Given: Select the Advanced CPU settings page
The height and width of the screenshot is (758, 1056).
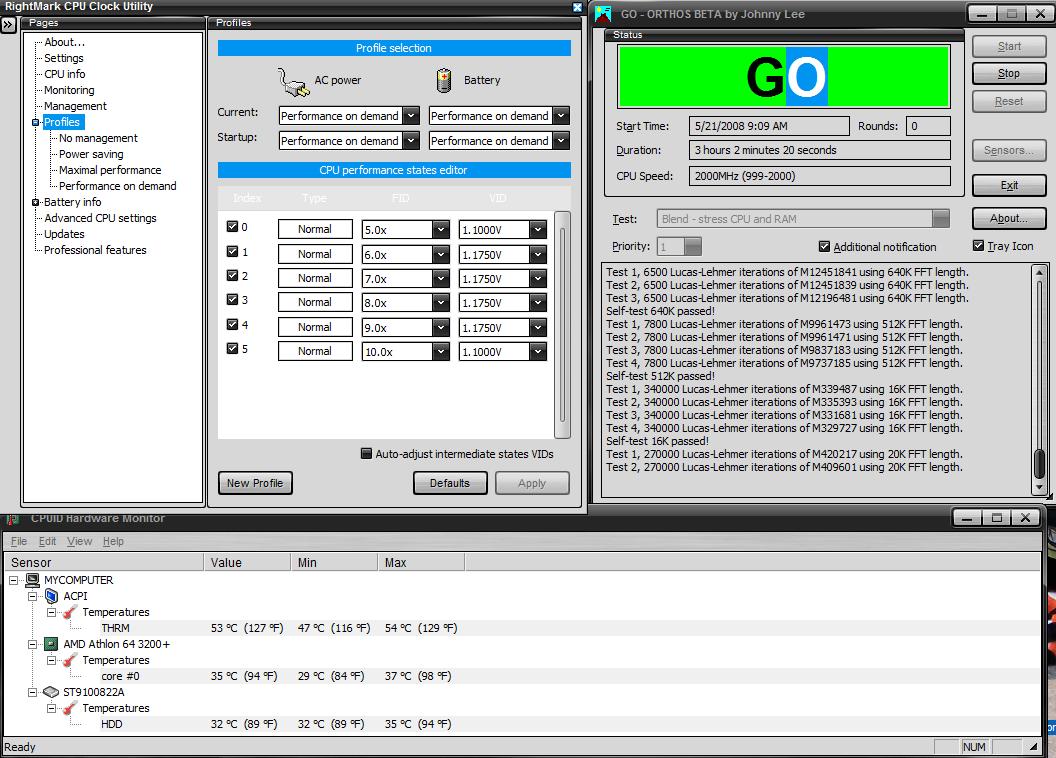Looking at the screenshot, I should pos(100,218).
